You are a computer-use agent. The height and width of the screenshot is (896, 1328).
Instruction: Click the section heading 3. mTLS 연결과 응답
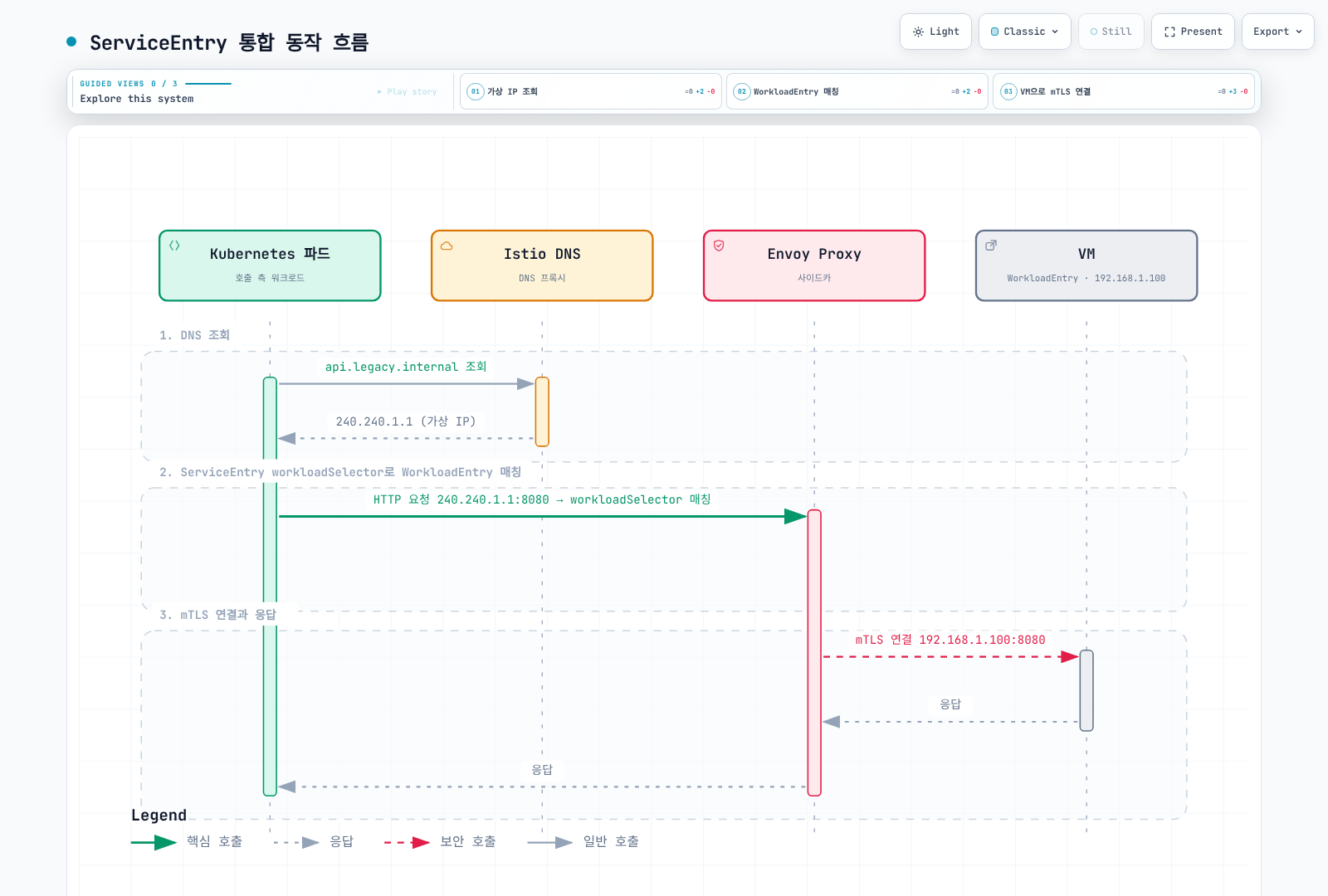click(217, 615)
